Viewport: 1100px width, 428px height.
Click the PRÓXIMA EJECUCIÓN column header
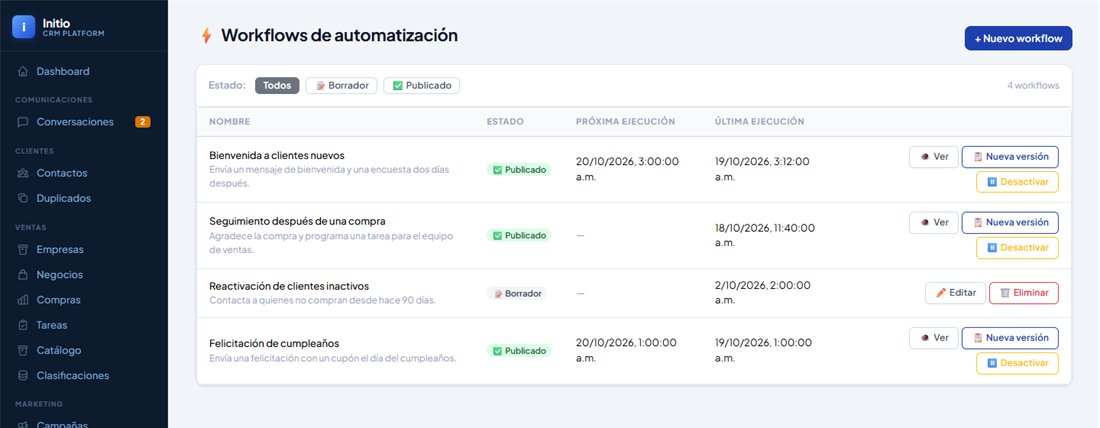[625, 122]
